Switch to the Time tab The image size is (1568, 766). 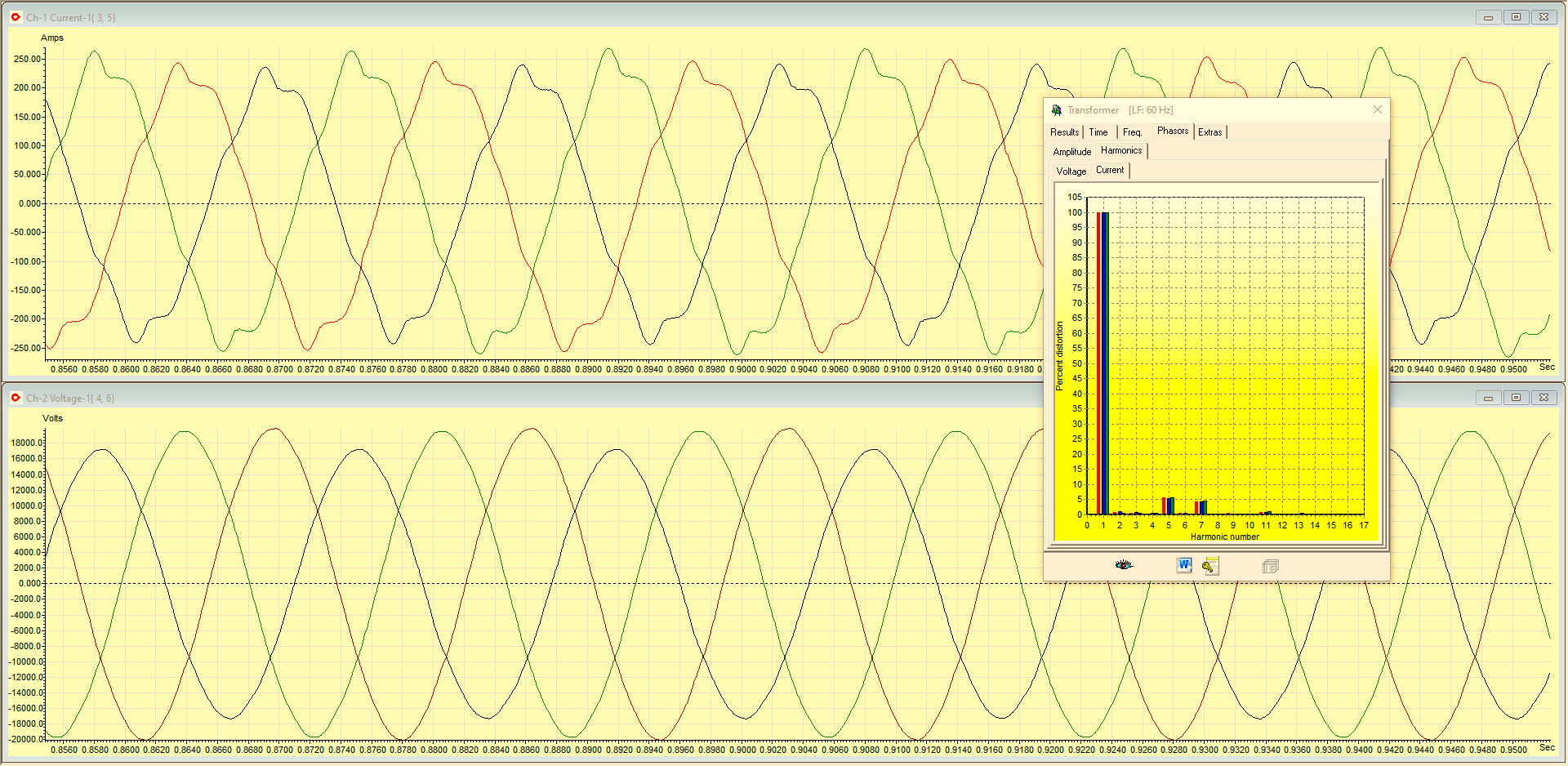point(1098,132)
